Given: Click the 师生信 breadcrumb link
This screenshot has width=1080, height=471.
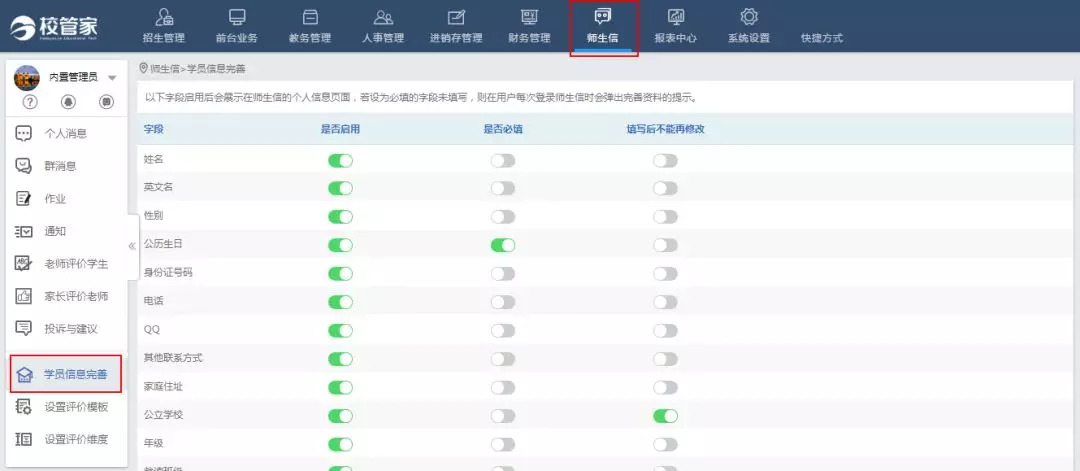Looking at the screenshot, I should [164, 69].
